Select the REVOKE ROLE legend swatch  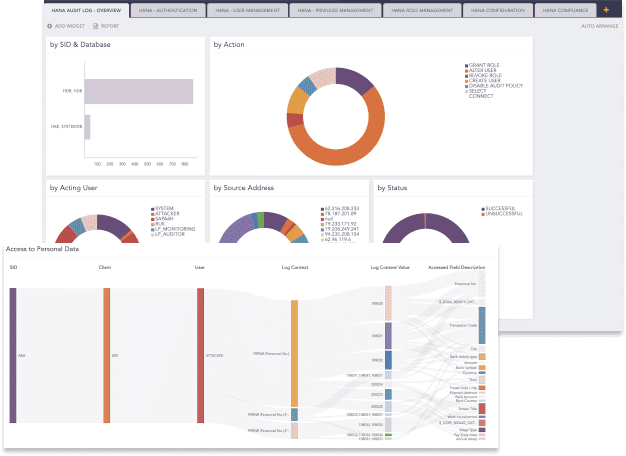[466, 76]
